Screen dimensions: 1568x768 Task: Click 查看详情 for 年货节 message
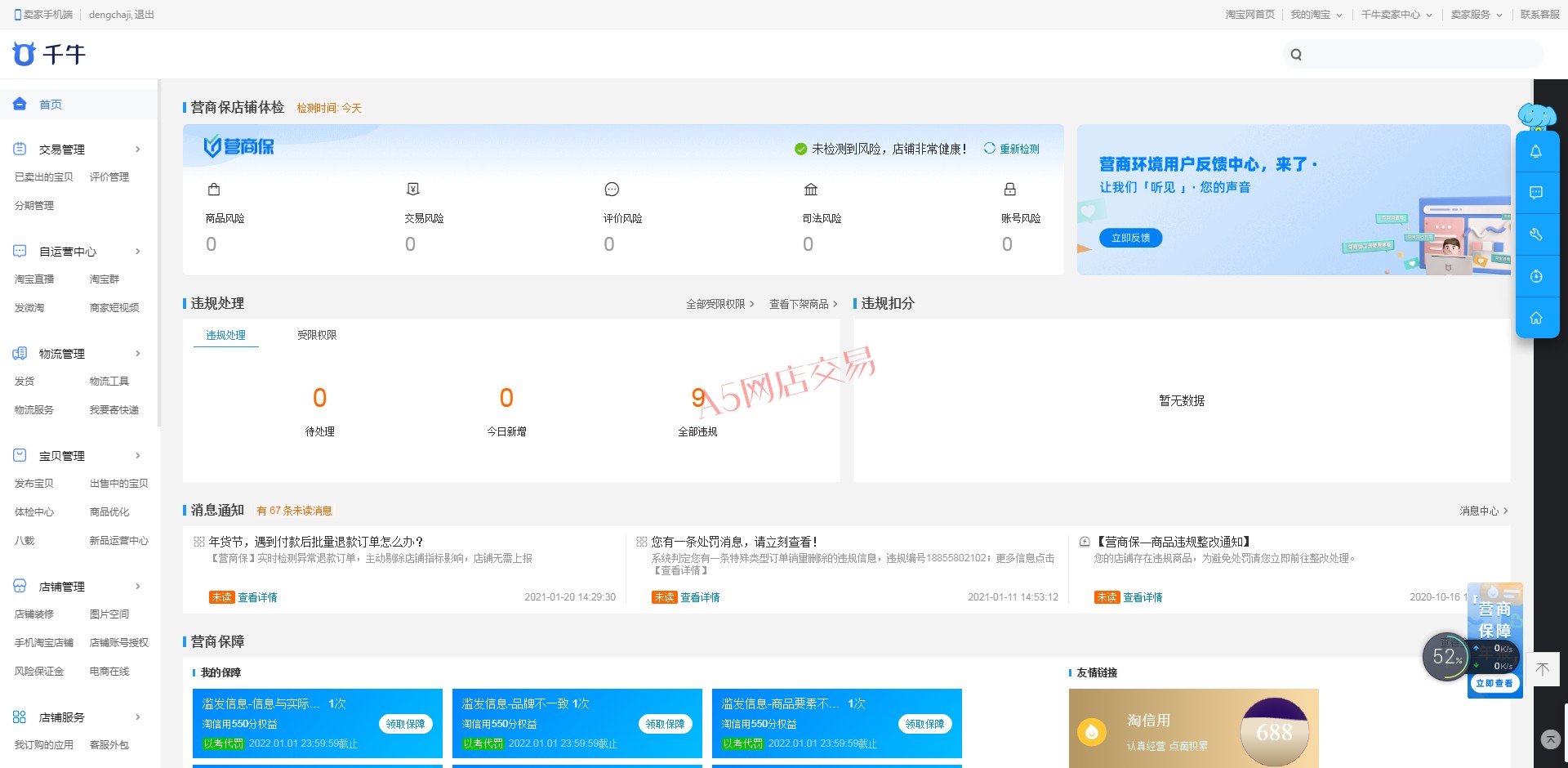coord(257,597)
